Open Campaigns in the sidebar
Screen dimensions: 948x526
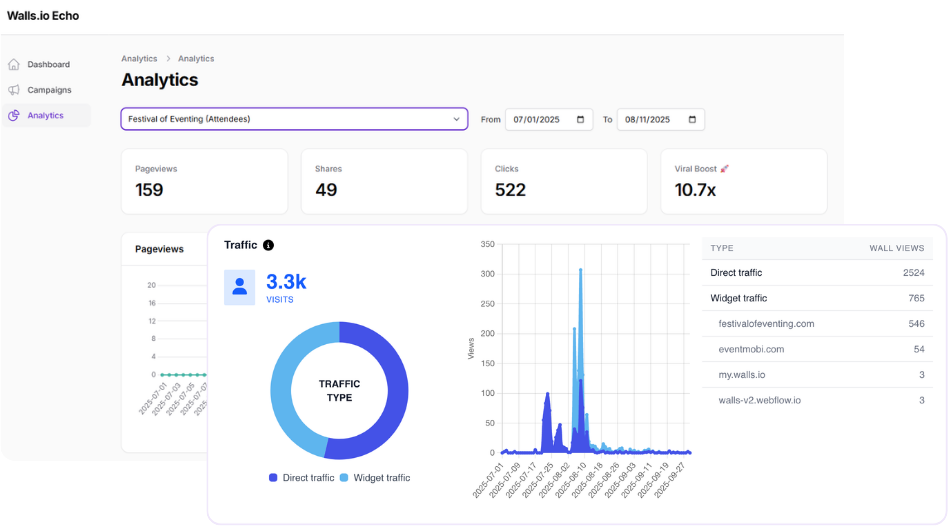tap(49, 90)
